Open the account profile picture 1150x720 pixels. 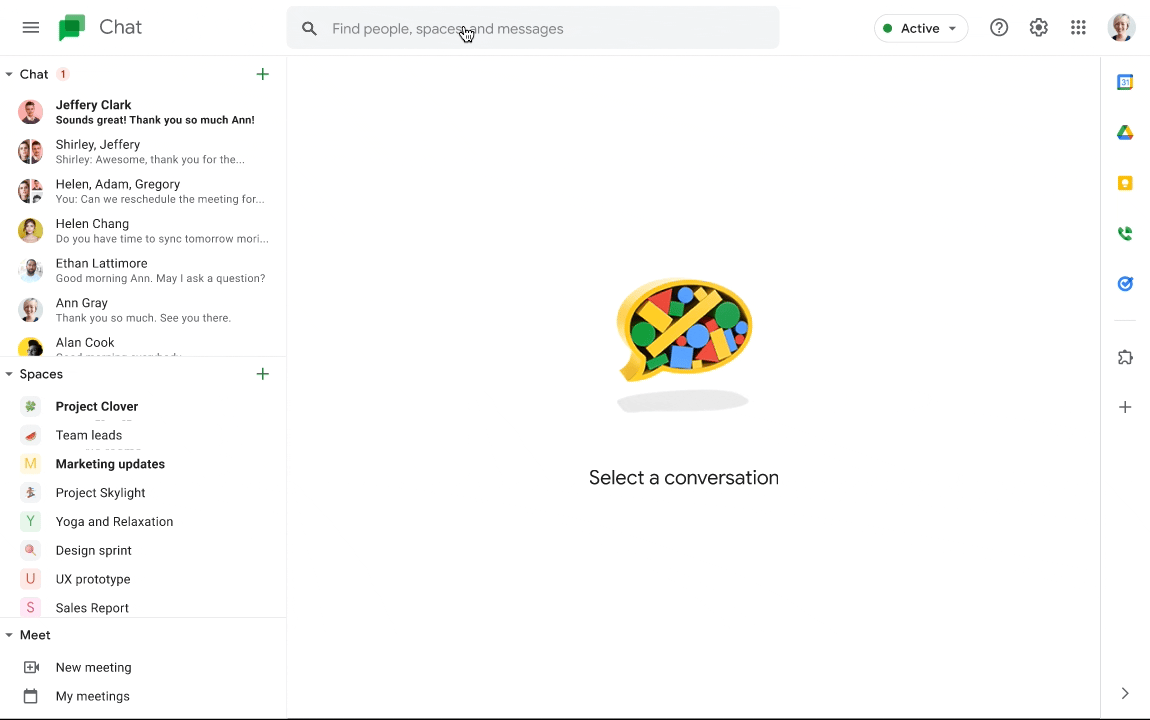click(x=1121, y=28)
